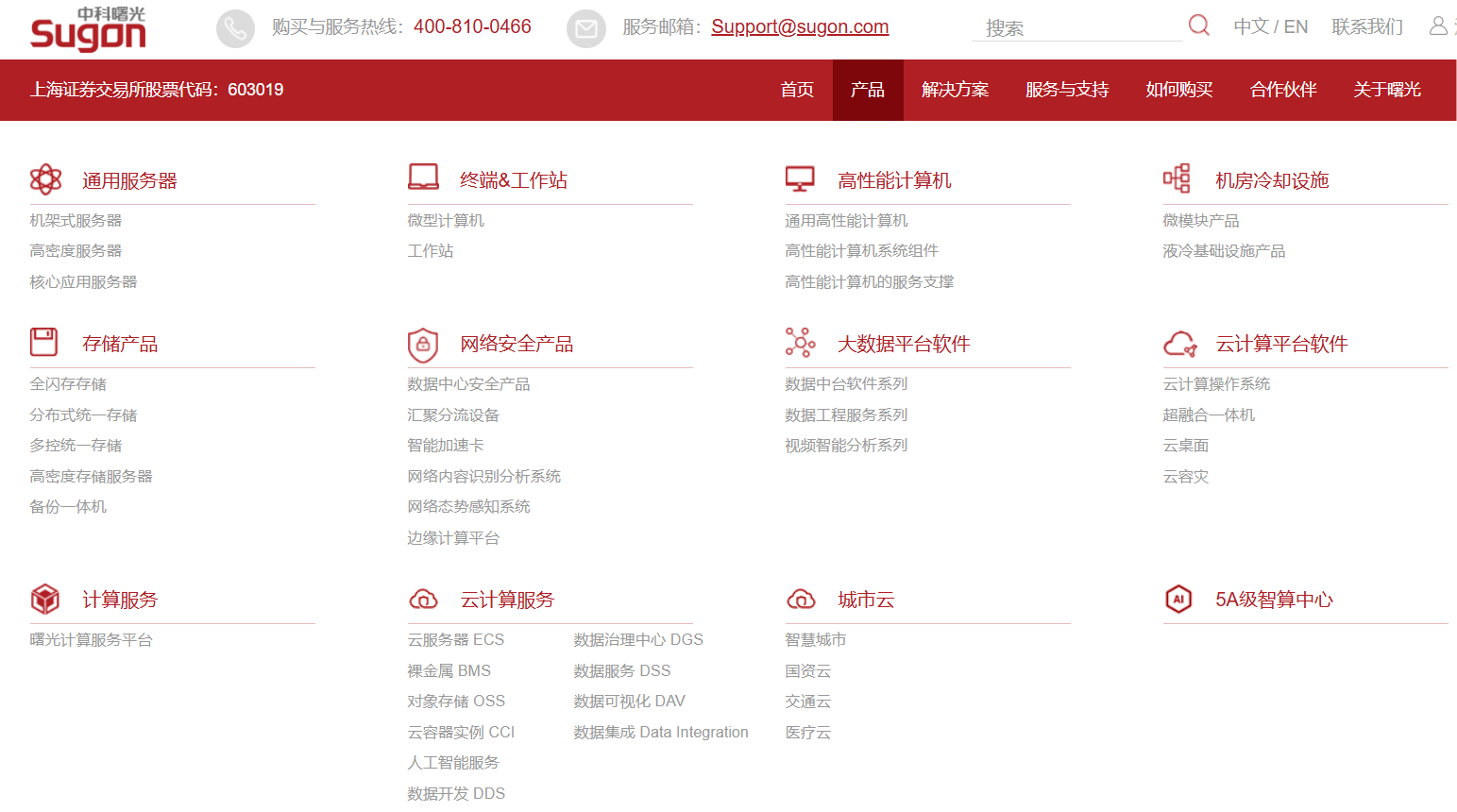1457x812 pixels.
Task: Click the service email envelope icon
Action: [585, 28]
